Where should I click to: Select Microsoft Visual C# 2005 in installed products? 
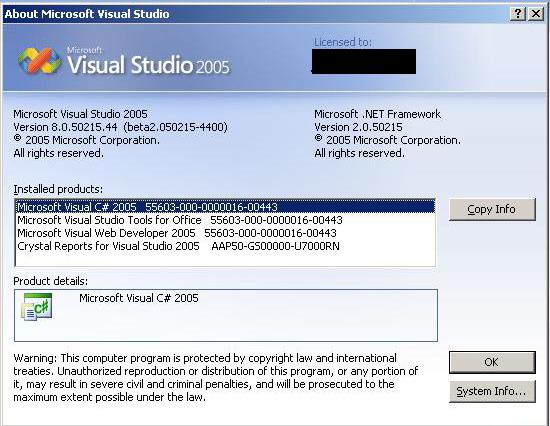click(225, 207)
